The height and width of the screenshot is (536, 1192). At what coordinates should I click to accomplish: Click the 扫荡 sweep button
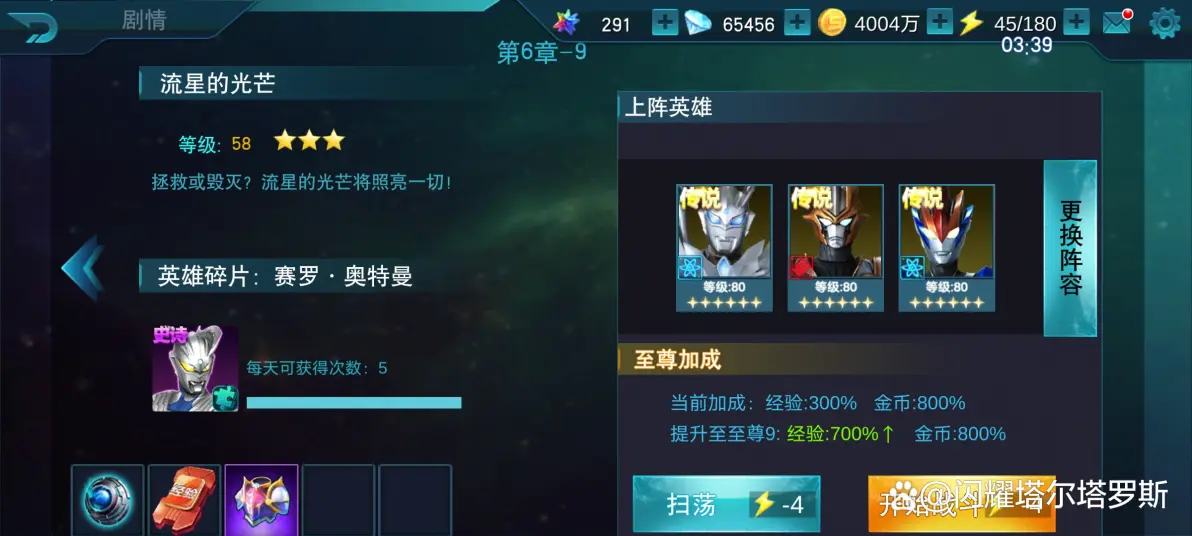(x=726, y=504)
